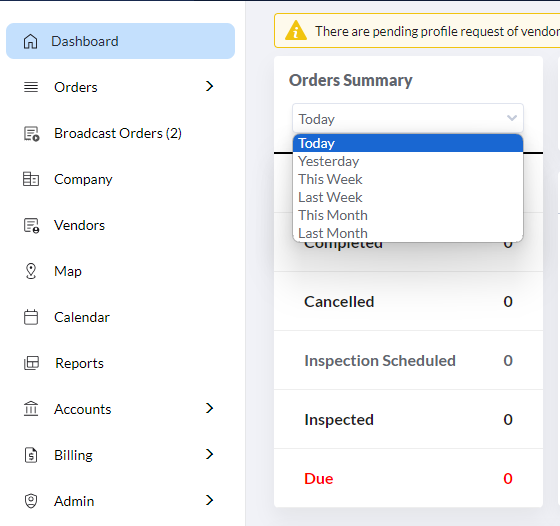Expand the Orders submenu chevron
This screenshot has width=560, height=526.
point(210,86)
